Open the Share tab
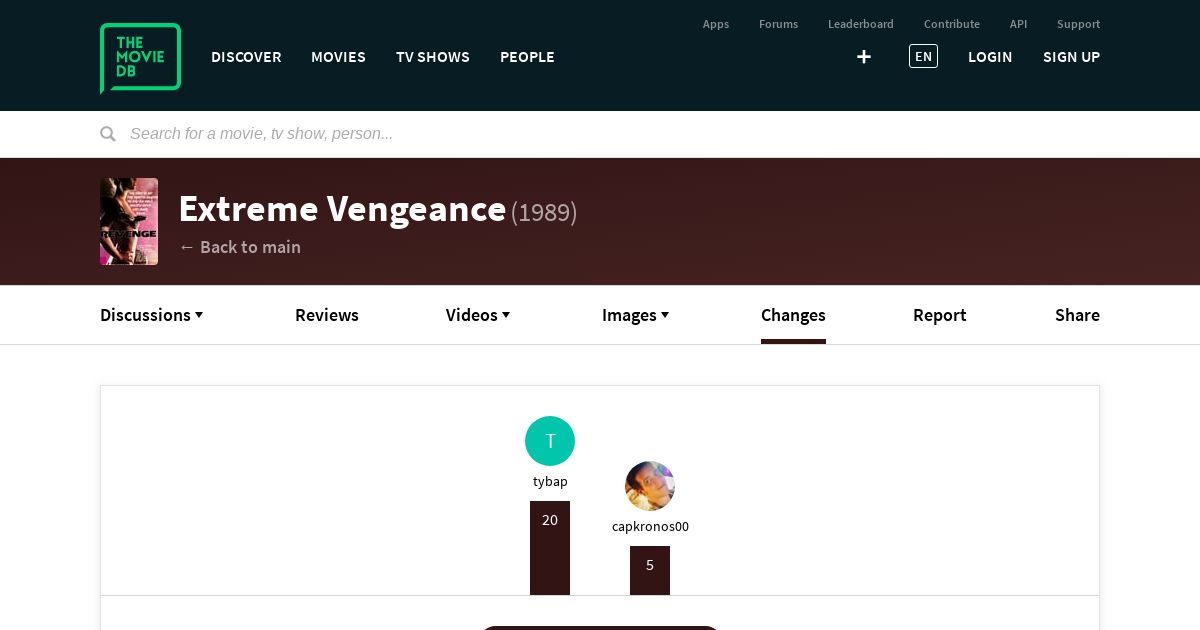 coord(1077,315)
